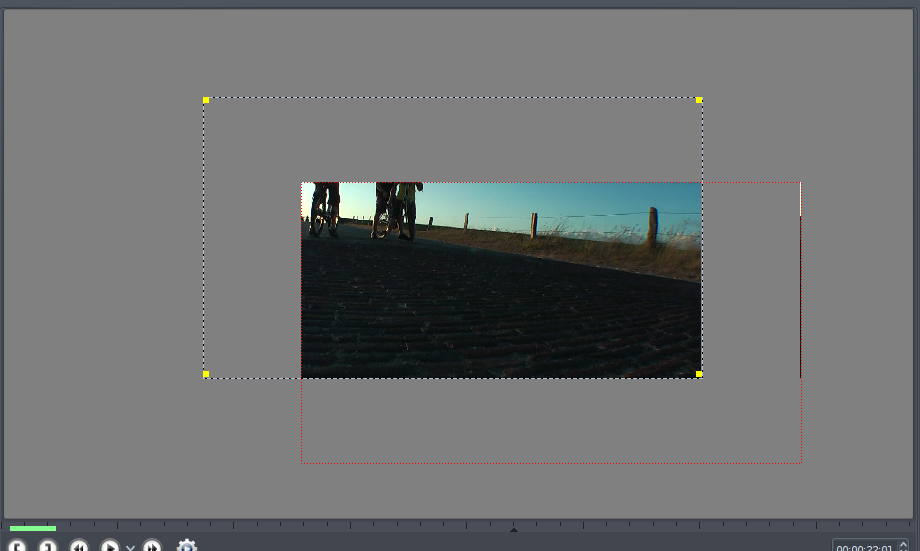The image size is (920, 551).
Task: Expand the play options dropdown arrow
Action: pos(131,548)
